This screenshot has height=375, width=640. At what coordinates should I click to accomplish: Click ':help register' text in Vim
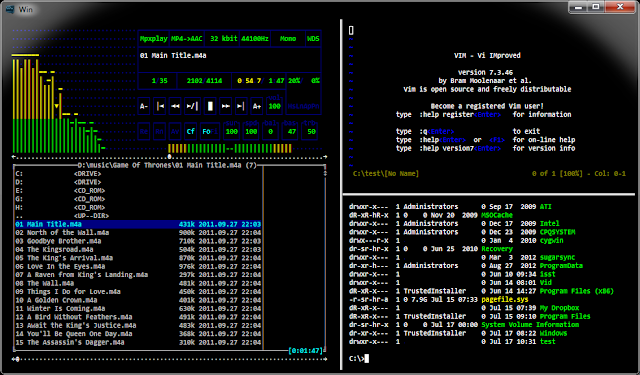447,115
